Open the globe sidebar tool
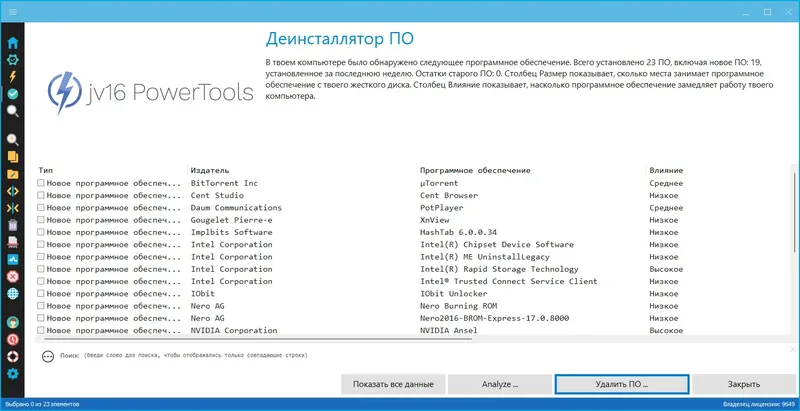800x411 pixels. coord(13,293)
